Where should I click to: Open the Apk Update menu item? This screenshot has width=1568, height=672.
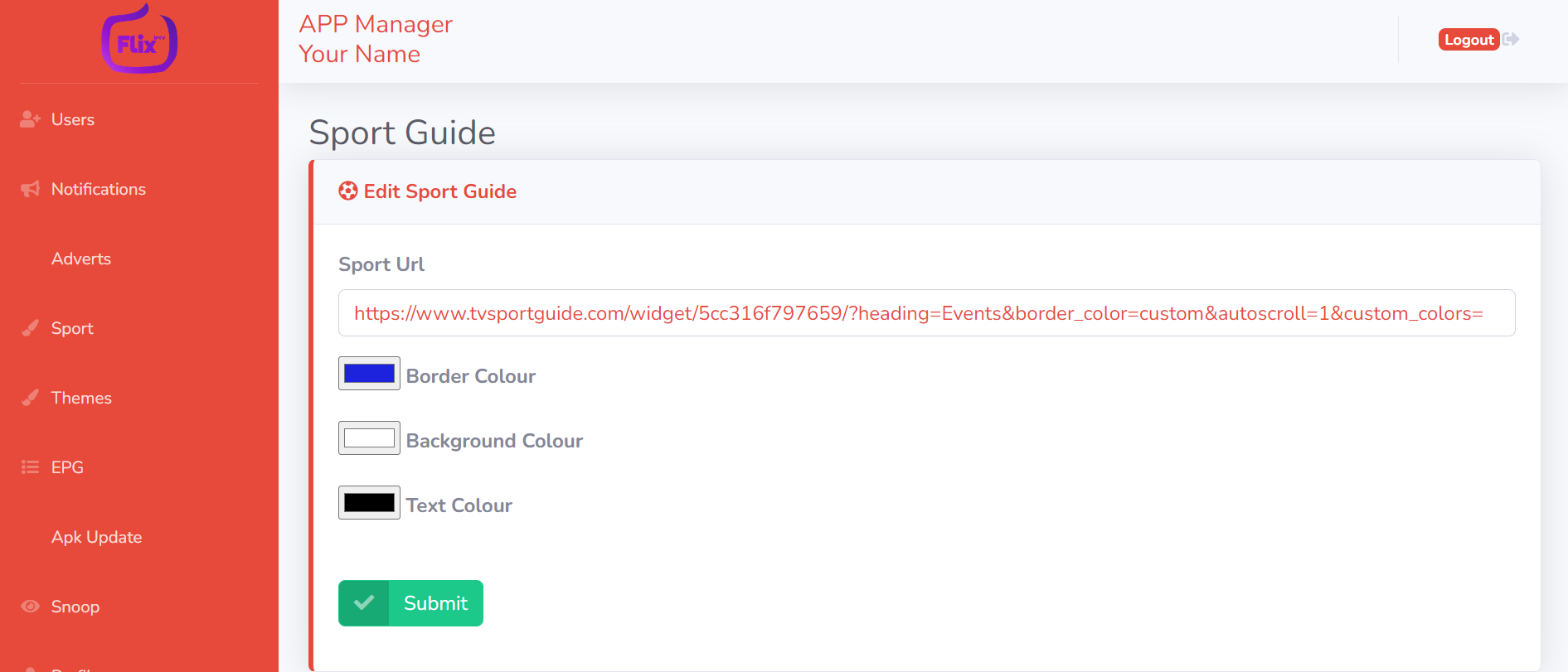click(x=96, y=537)
